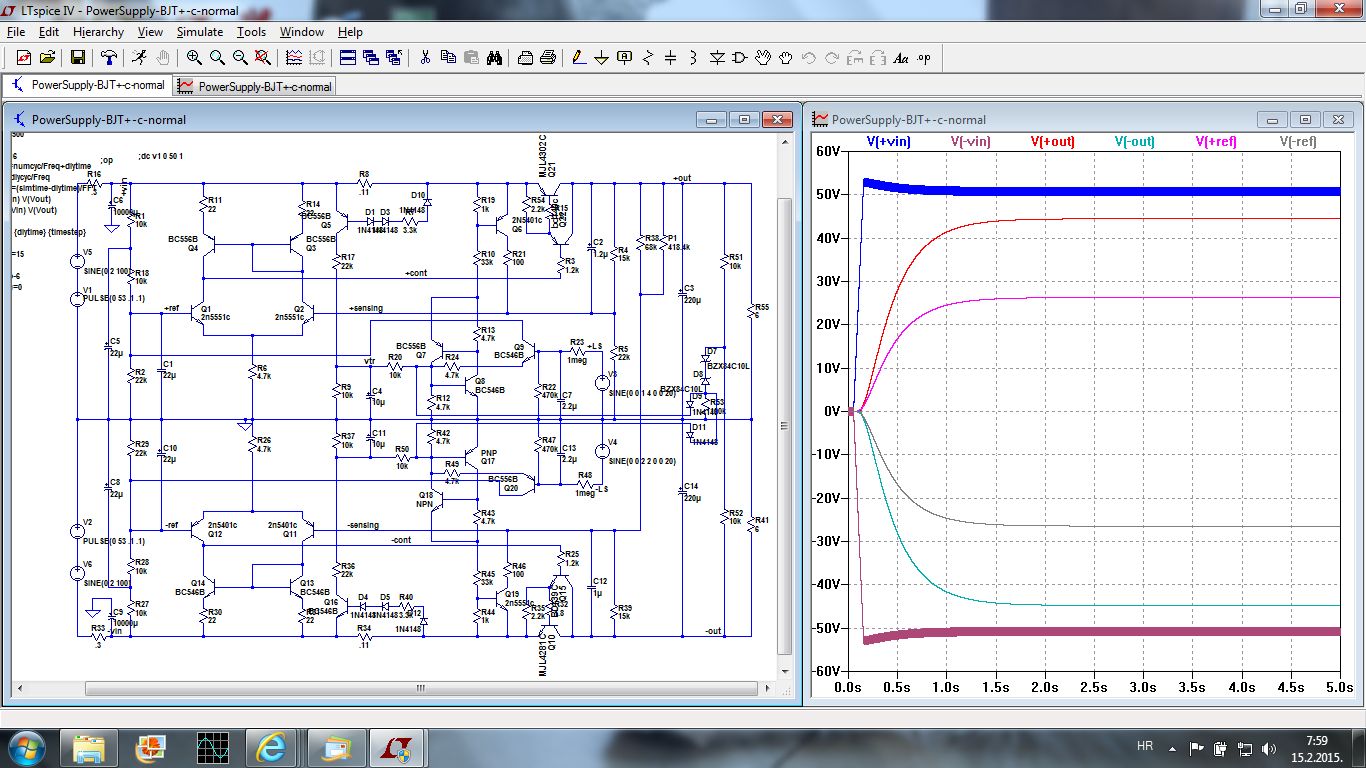Place a capacitor from the toolbar

(x=671, y=58)
